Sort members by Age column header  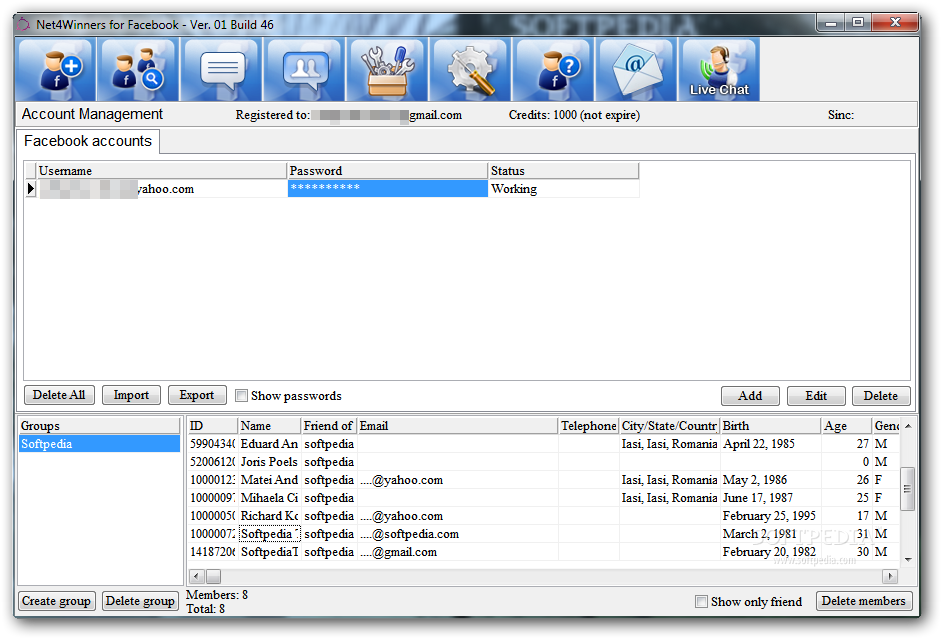846,426
